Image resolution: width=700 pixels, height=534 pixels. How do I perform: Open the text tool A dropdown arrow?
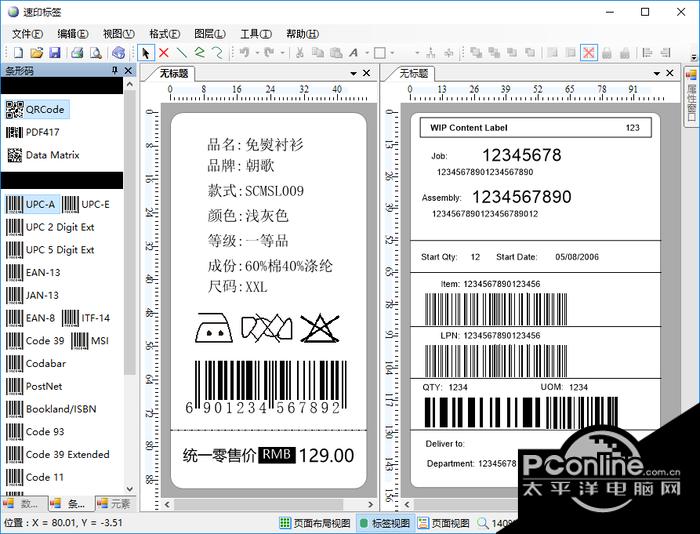367,53
